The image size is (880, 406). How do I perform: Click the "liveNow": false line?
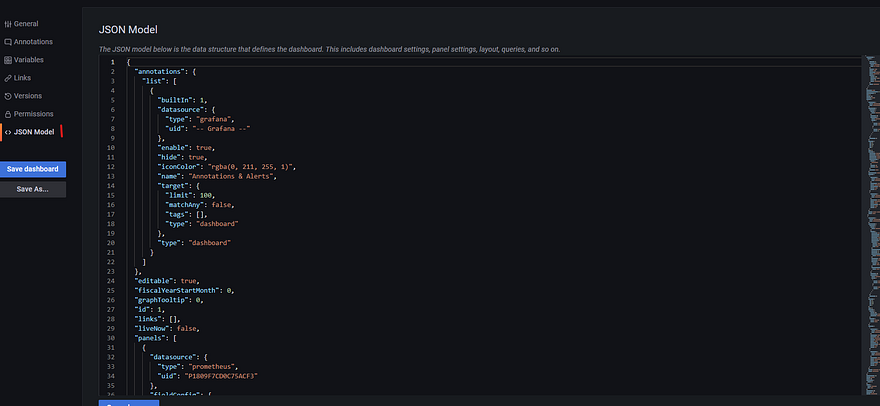click(167, 329)
